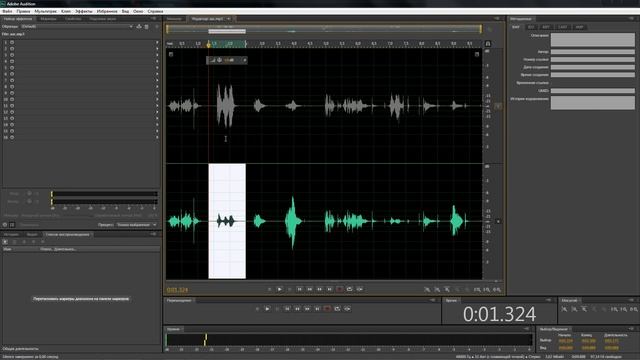
Task: Select the RIFF metadata tab
Action: [x=546, y=27]
